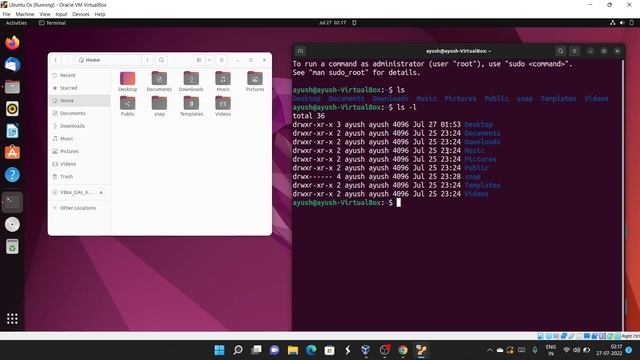Select Starred in Files sidebar
The image size is (640, 360).
point(80,88)
